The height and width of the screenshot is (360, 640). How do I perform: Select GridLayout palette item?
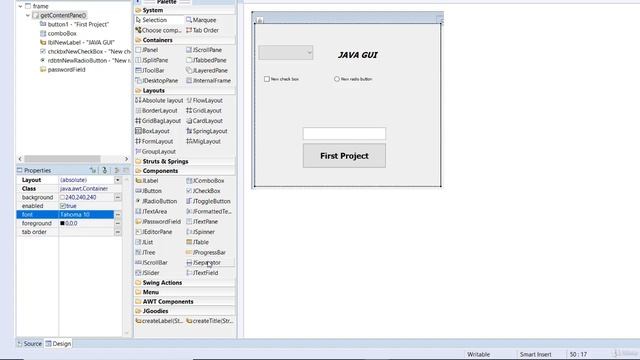tap(204, 111)
